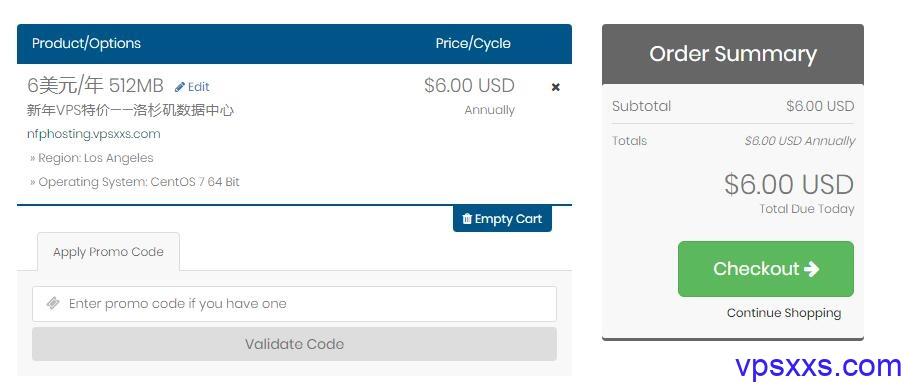
Task: Click the arrow icon on Checkout button
Action: [x=812, y=268]
